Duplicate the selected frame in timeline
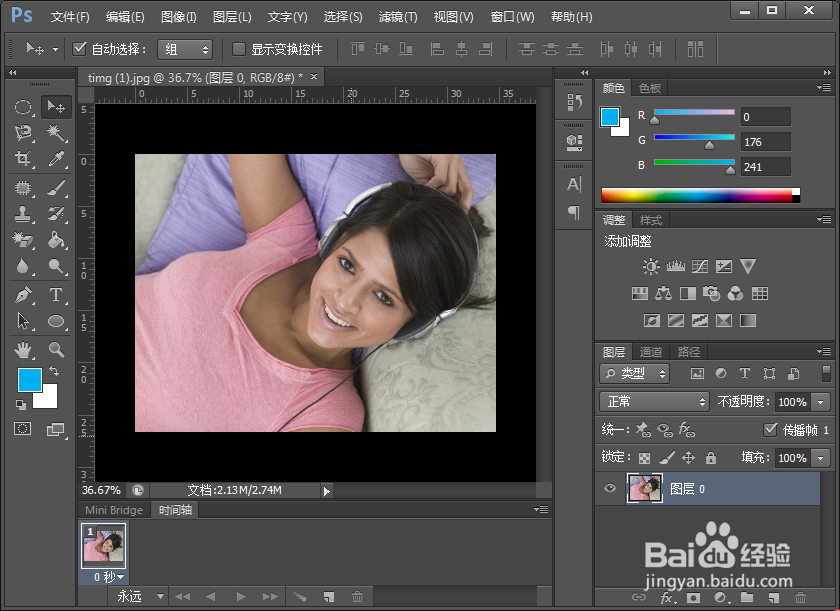840x611 pixels. pyautogui.click(x=328, y=597)
